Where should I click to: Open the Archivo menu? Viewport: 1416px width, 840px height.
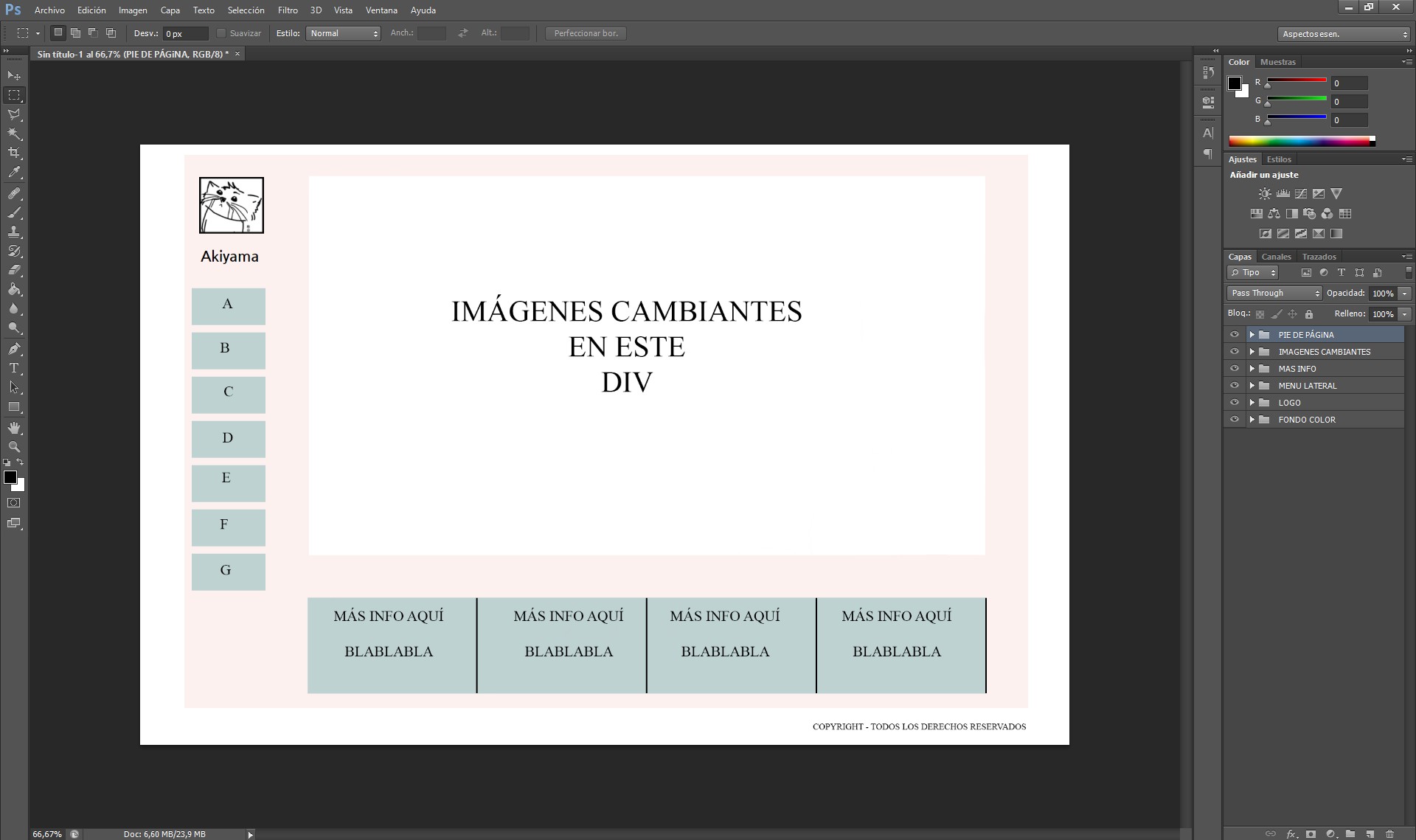(x=49, y=10)
